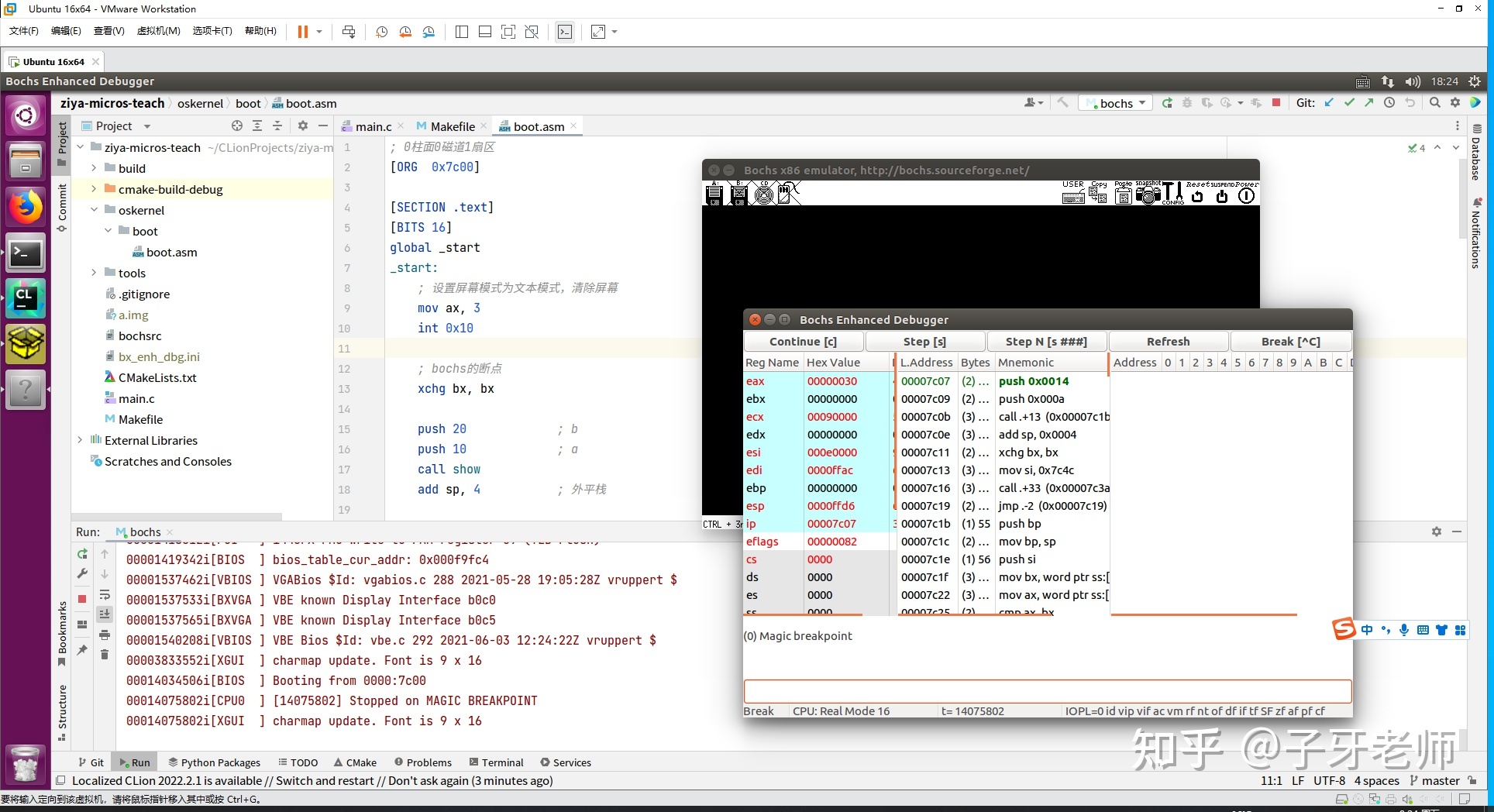Stop process with red square in Run panel
The height and width of the screenshot is (812, 1494).
pyautogui.click(x=82, y=599)
